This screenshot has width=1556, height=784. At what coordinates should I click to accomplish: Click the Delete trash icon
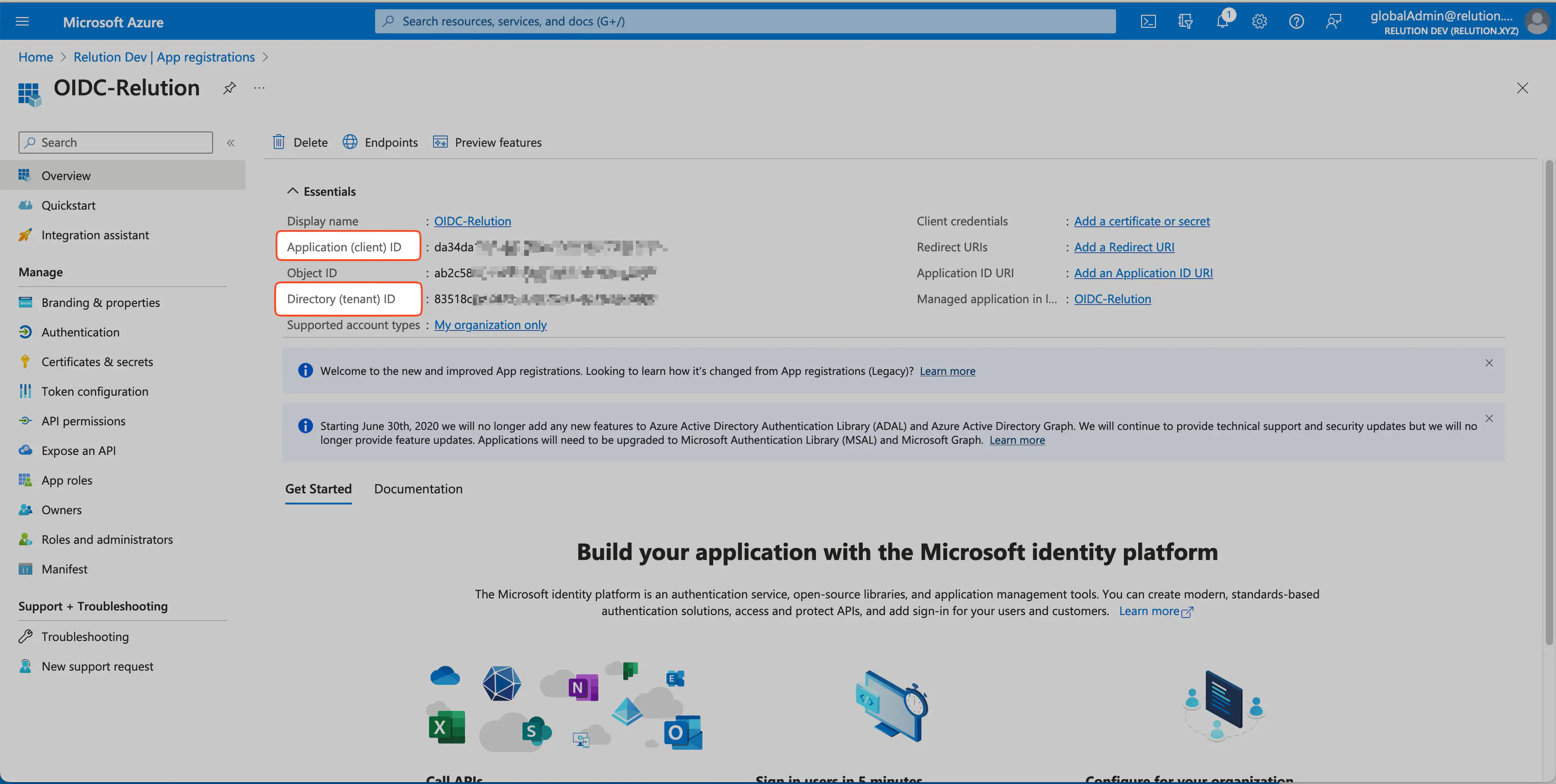278,142
